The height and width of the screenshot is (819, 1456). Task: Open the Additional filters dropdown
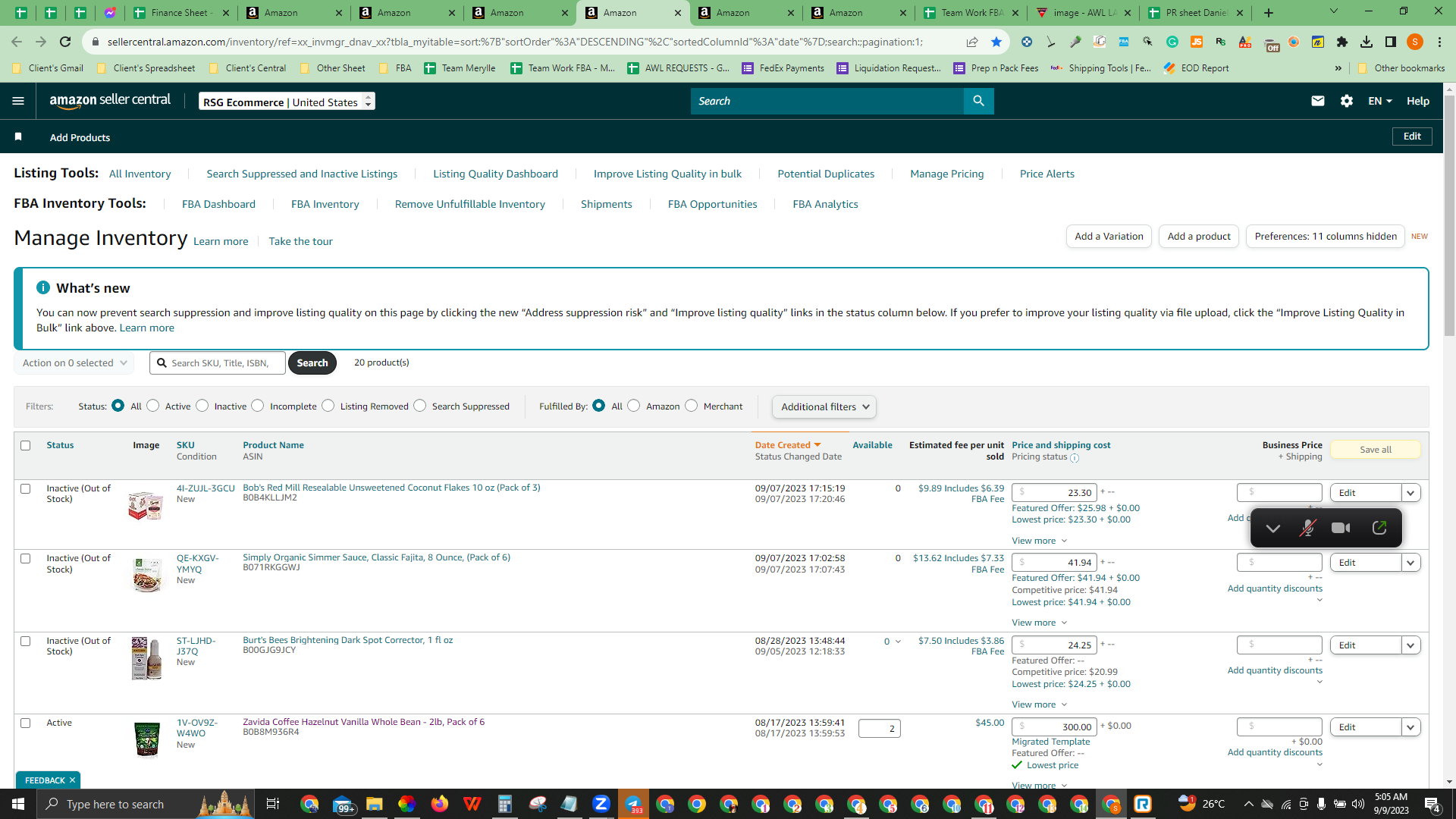pos(824,406)
